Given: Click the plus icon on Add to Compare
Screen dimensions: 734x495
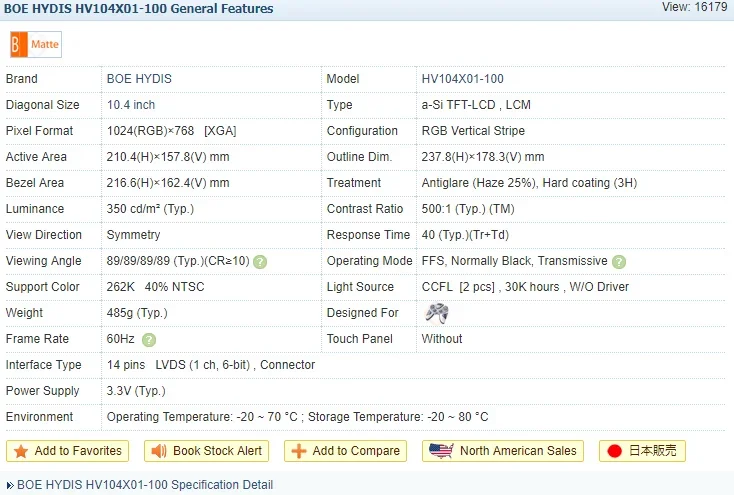Looking at the screenshot, I should 299,451.
